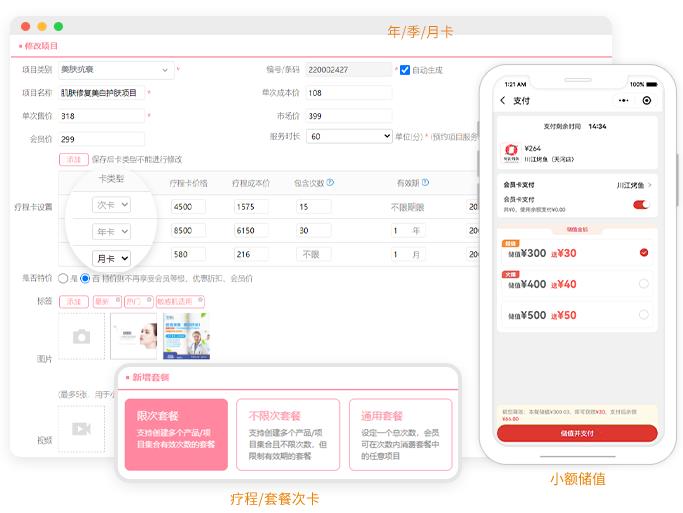Click help icon next to 包含次数
683x513 pixels.
point(330,183)
